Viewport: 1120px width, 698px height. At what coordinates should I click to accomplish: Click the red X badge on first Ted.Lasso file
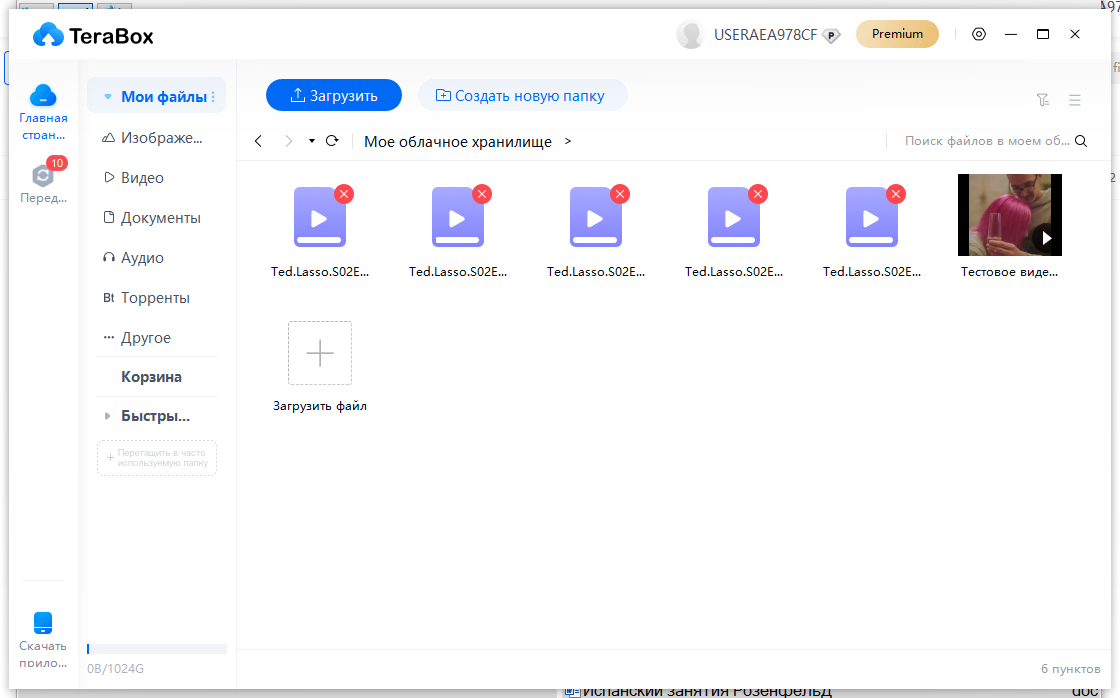point(344,194)
